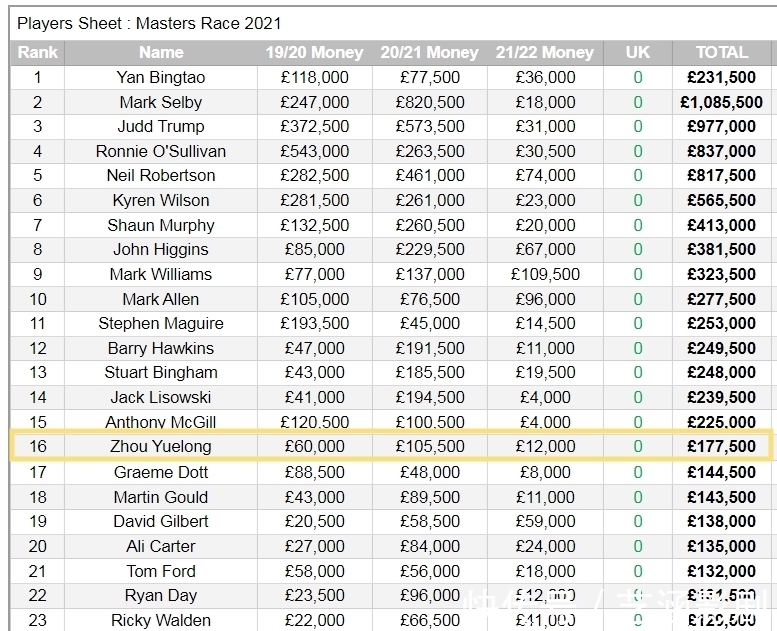Select the John Higgins name cell
The height and width of the screenshot is (631, 777).
pyautogui.click(x=161, y=249)
